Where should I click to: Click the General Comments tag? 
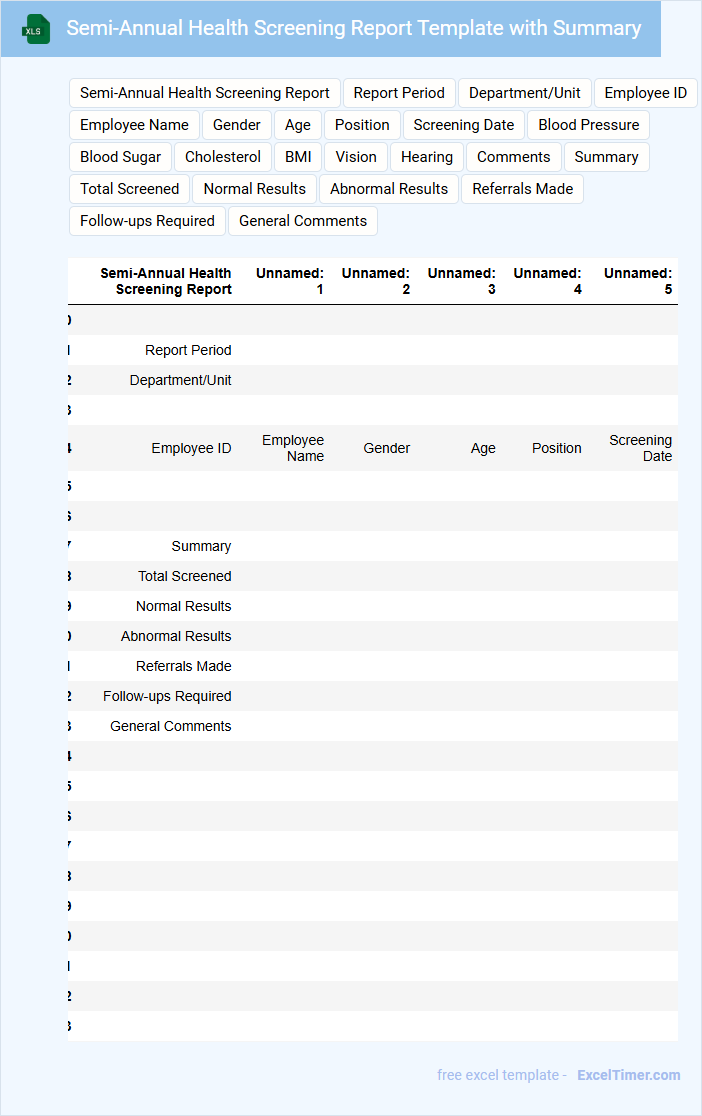tap(303, 221)
